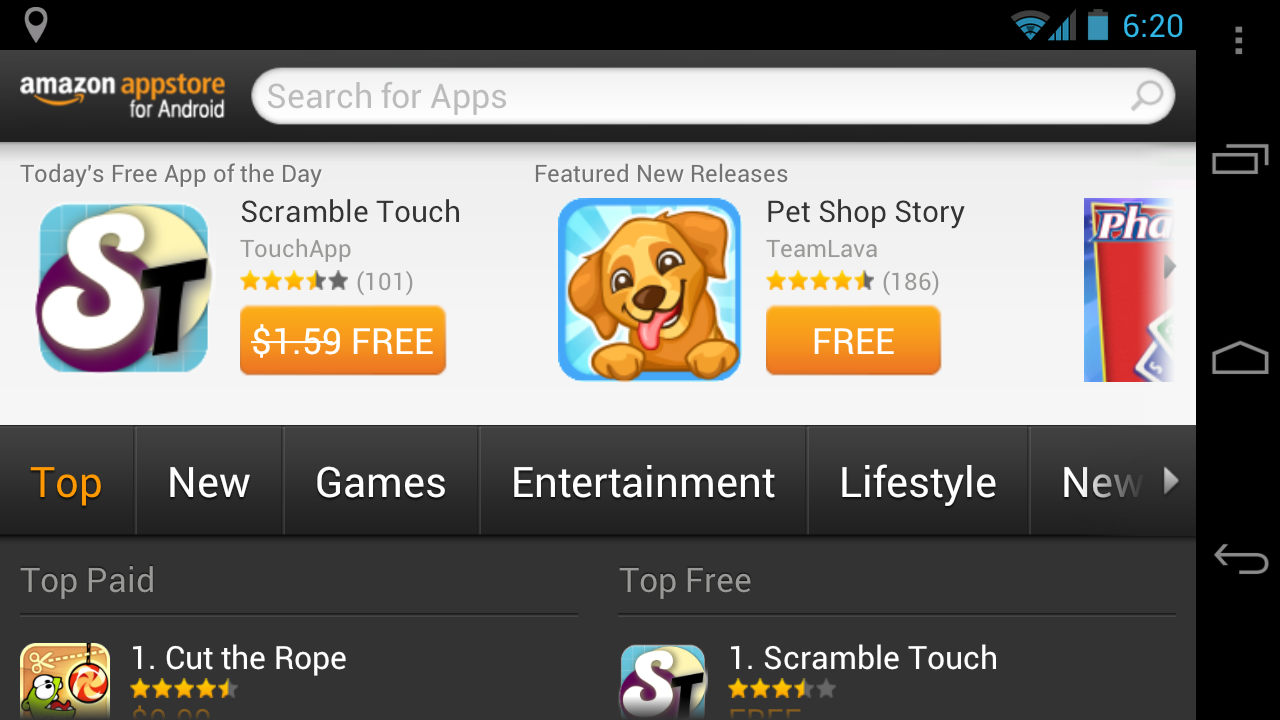Switch to the Entertainment tab
This screenshot has height=720, width=1280.
click(x=643, y=483)
